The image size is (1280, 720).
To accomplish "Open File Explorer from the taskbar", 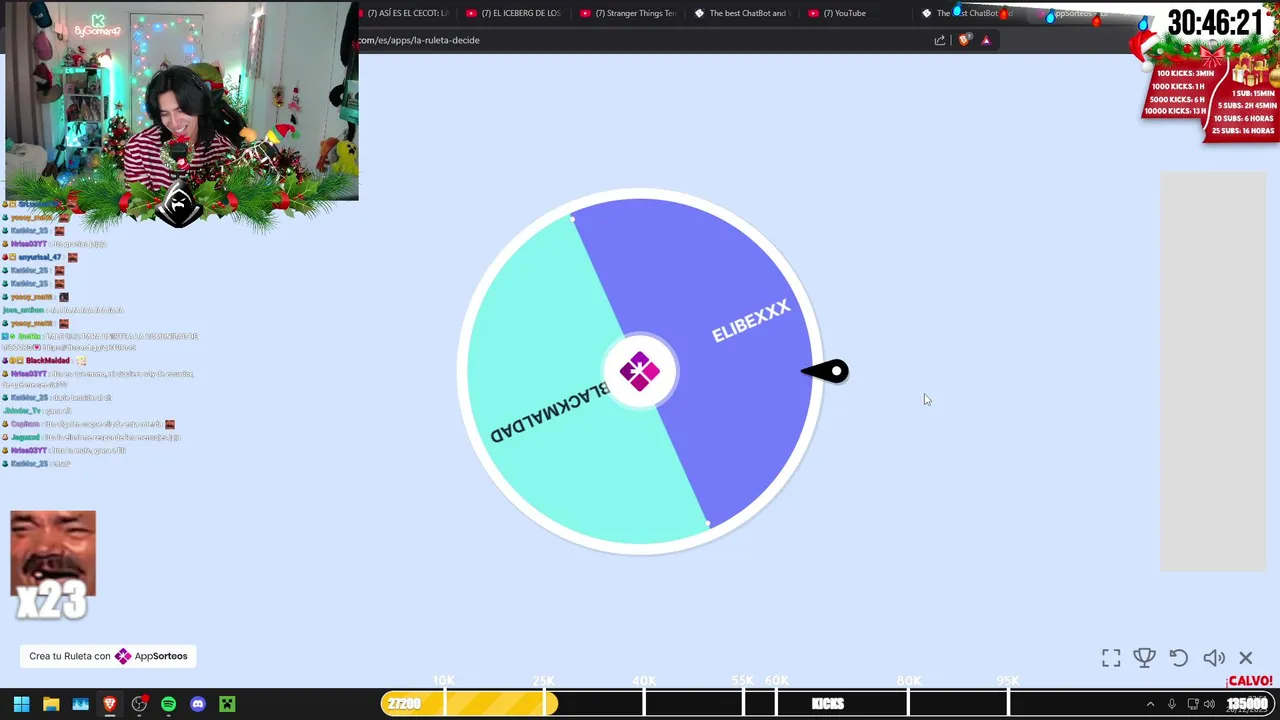I will point(51,704).
